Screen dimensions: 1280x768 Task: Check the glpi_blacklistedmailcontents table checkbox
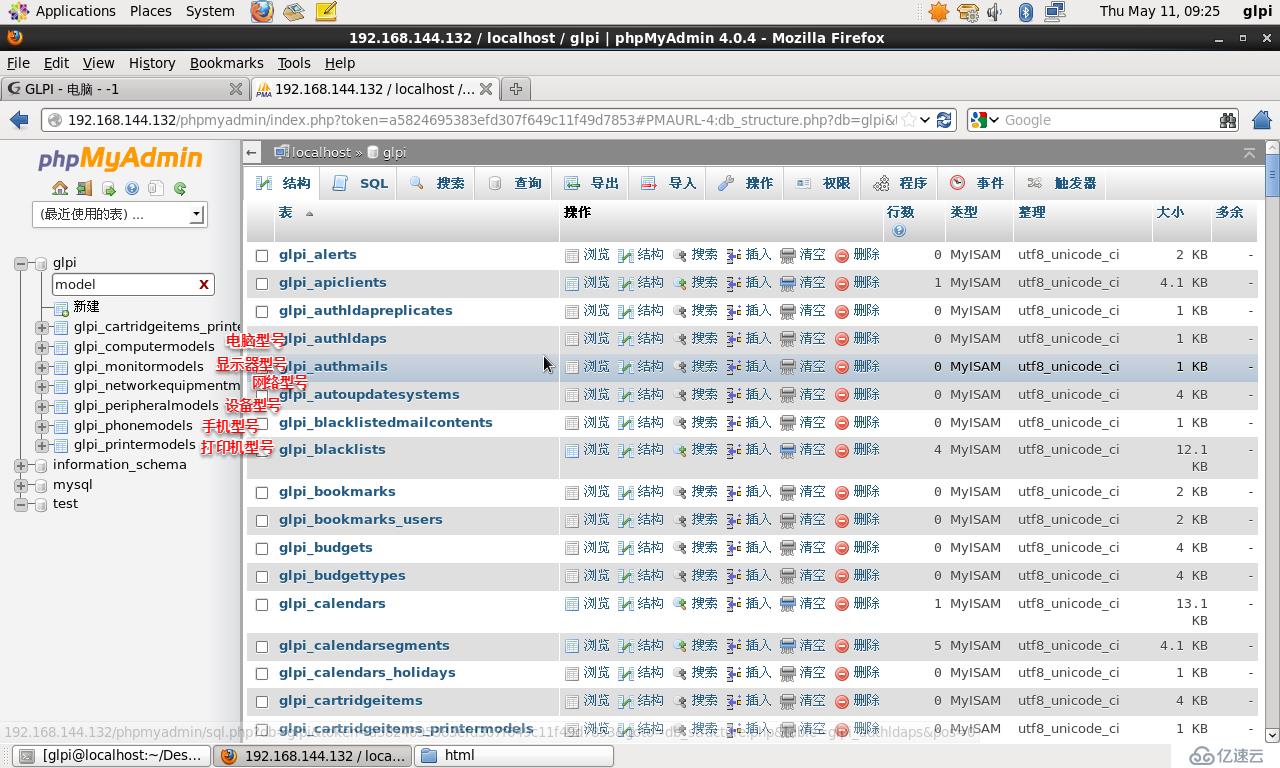coord(262,424)
